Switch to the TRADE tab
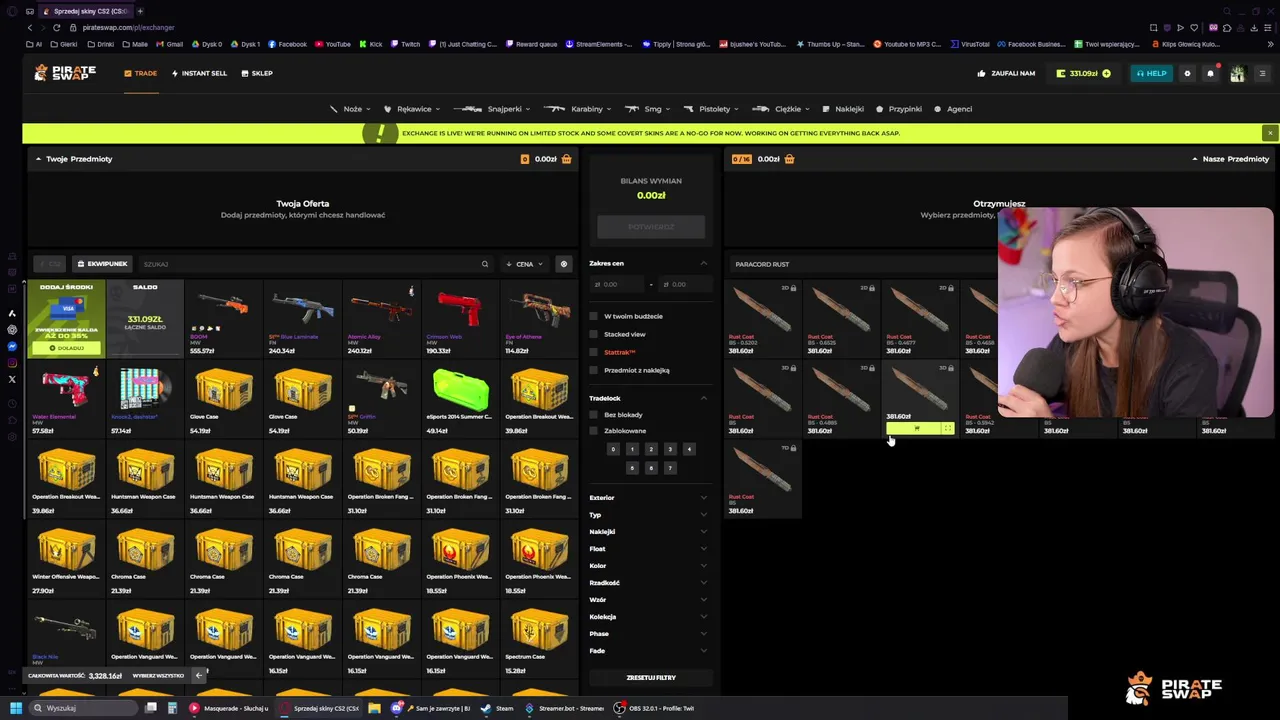 (x=141, y=73)
